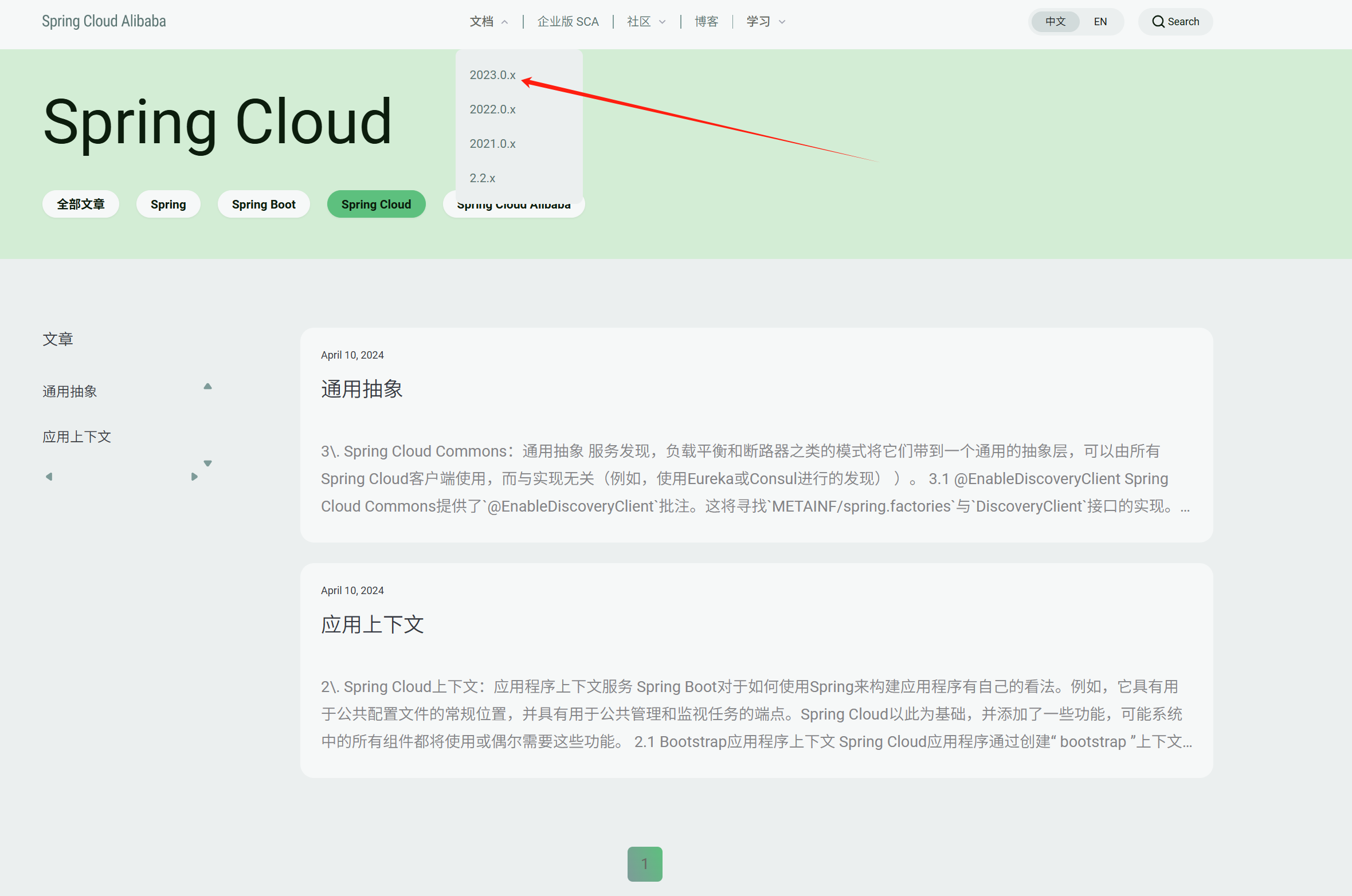This screenshot has width=1352, height=896.
Task: Click the chevron next to 文档
Action: click(504, 22)
